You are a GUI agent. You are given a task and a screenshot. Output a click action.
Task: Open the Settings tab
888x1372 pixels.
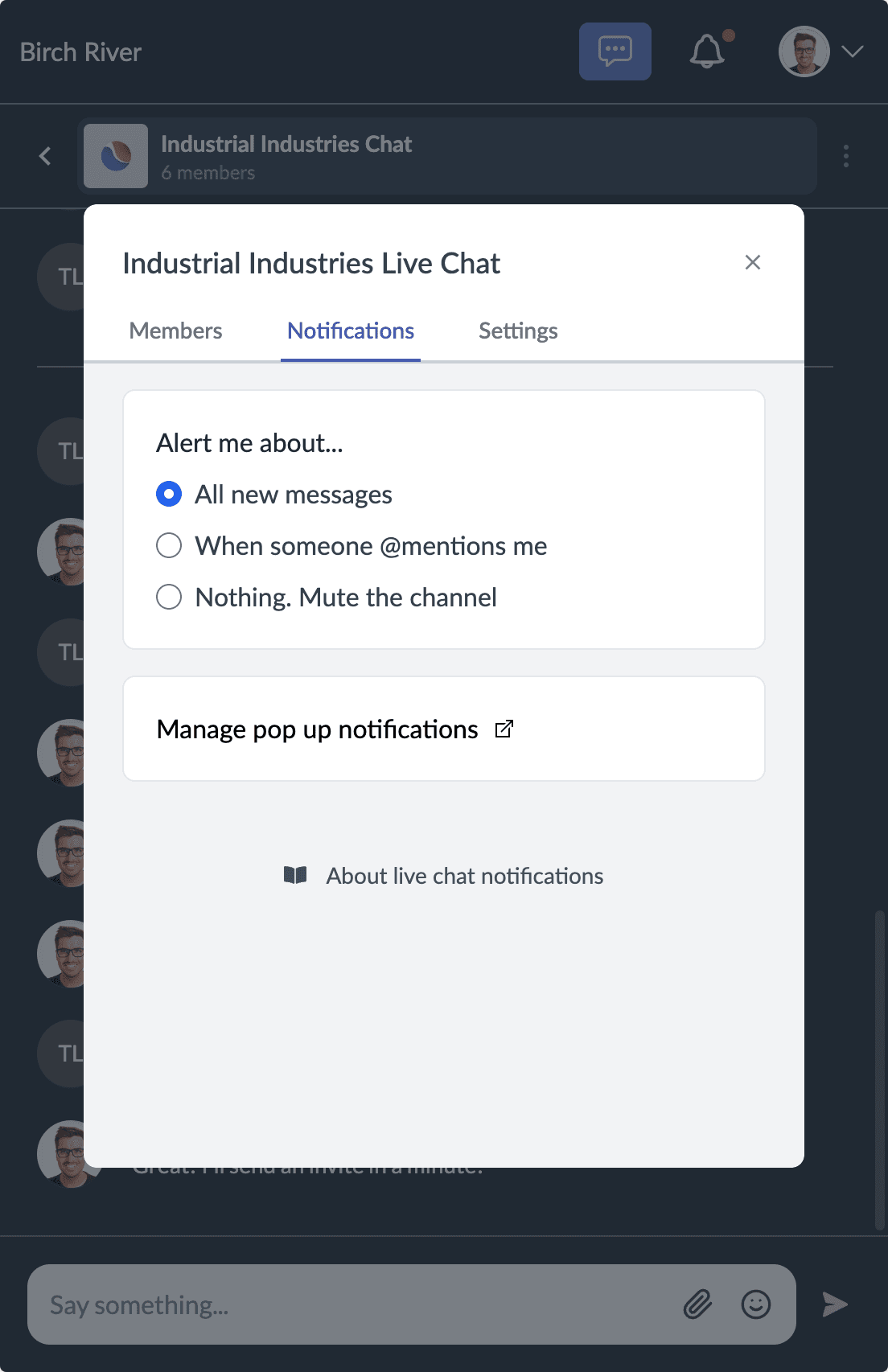(x=518, y=331)
